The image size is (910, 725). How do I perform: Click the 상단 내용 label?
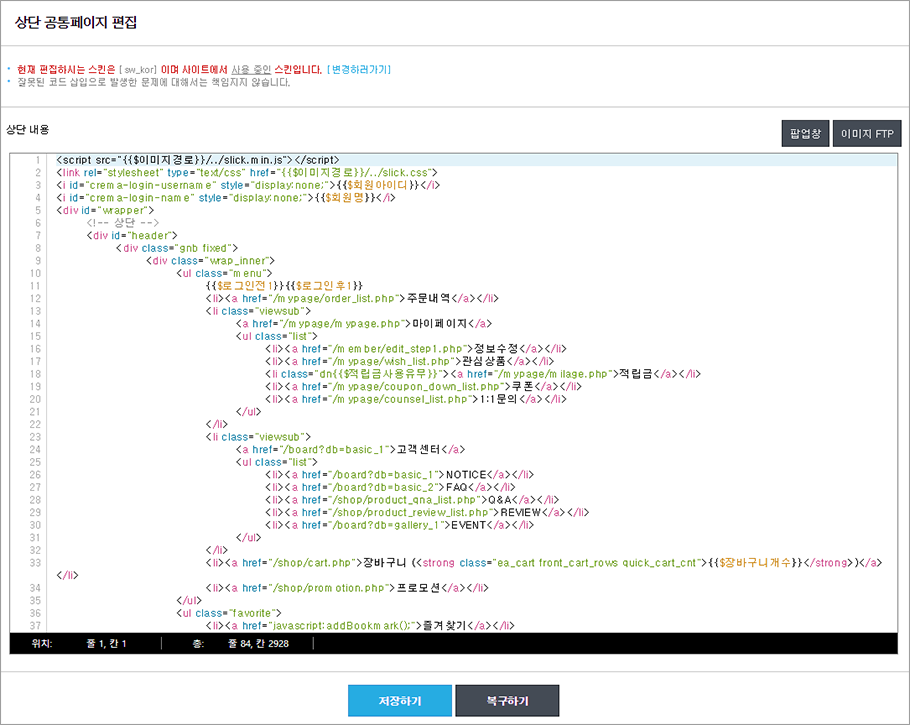(x=27, y=129)
